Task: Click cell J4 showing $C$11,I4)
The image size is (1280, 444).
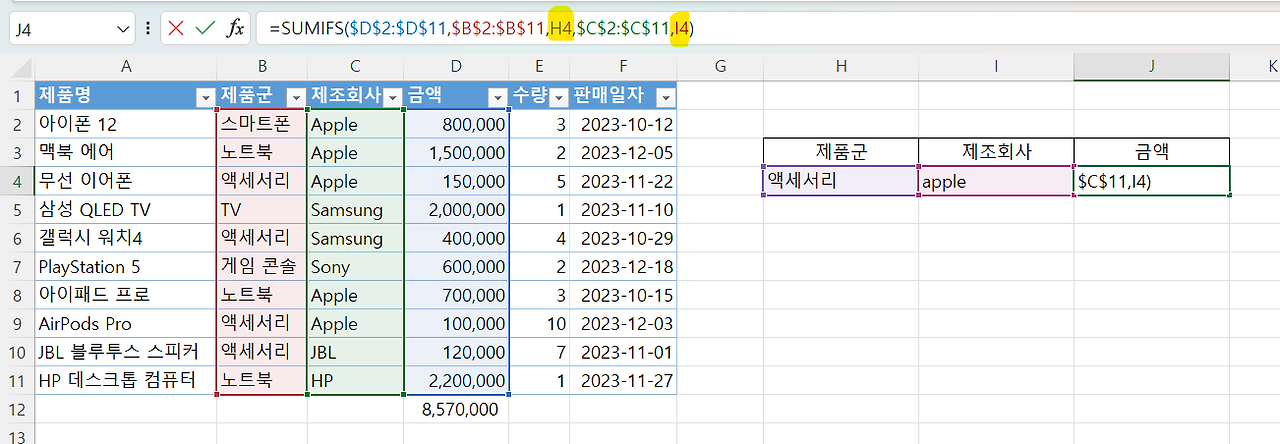Action: tap(1152, 181)
